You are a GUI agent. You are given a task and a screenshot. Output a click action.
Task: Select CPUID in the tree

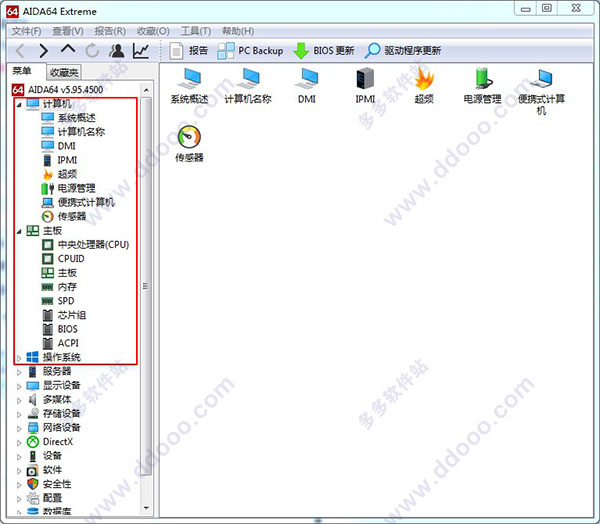(x=63, y=259)
